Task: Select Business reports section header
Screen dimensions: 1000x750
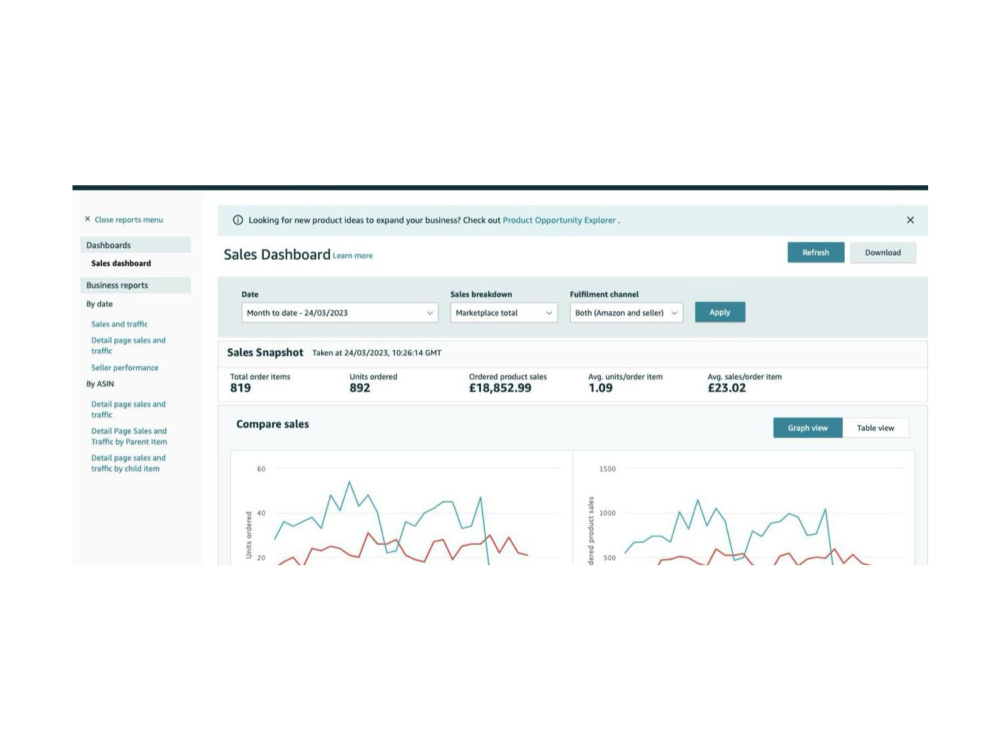Action: [135, 285]
